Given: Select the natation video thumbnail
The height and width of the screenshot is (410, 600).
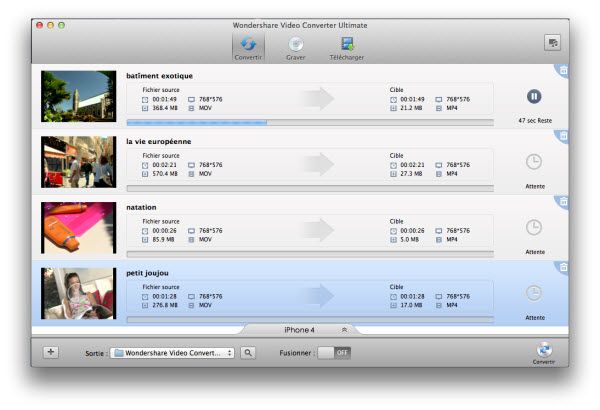Looking at the screenshot, I should click(x=78, y=227).
